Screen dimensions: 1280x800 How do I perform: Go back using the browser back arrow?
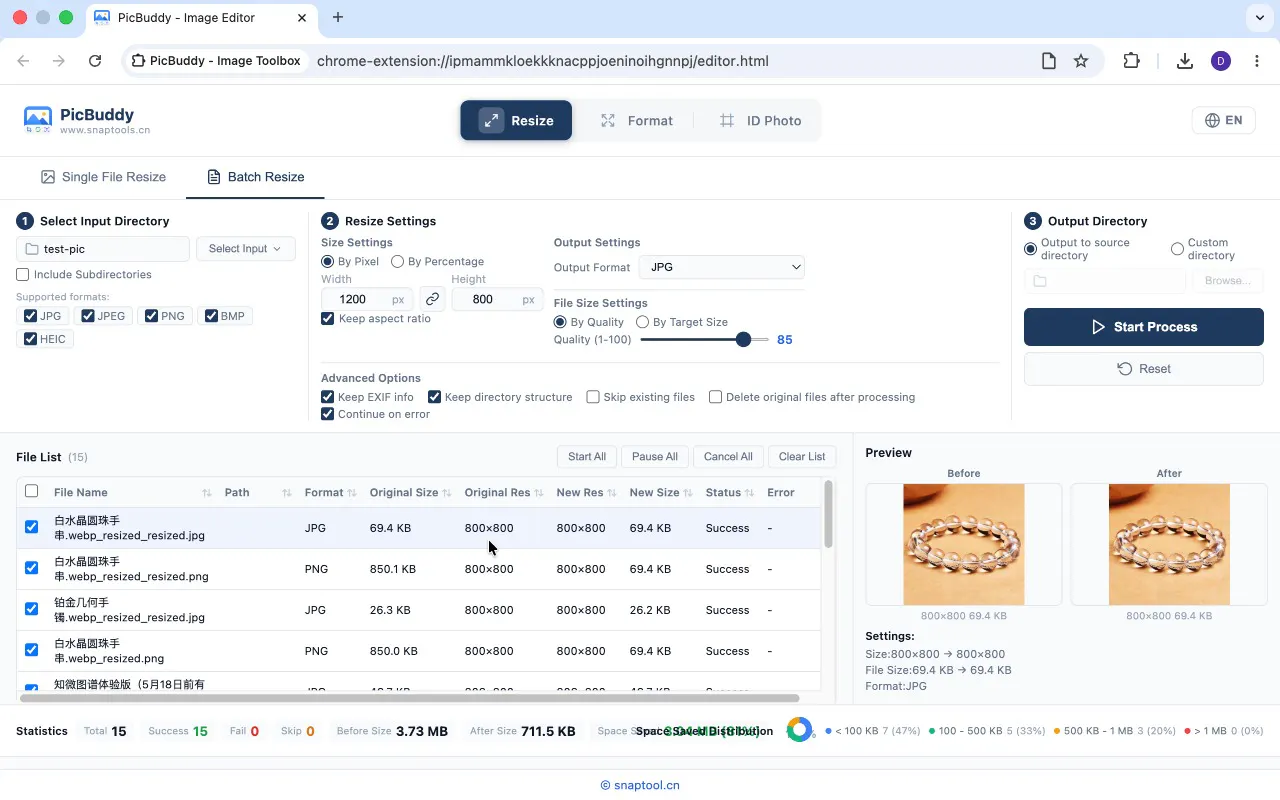coord(24,61)
